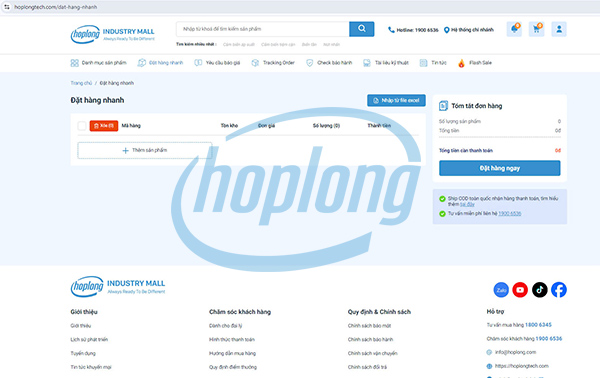Viewport: 600px width, 378px height.
Task: Click the plus icon in Thêm sản phẩm
Action: click(x=125, y=150)
